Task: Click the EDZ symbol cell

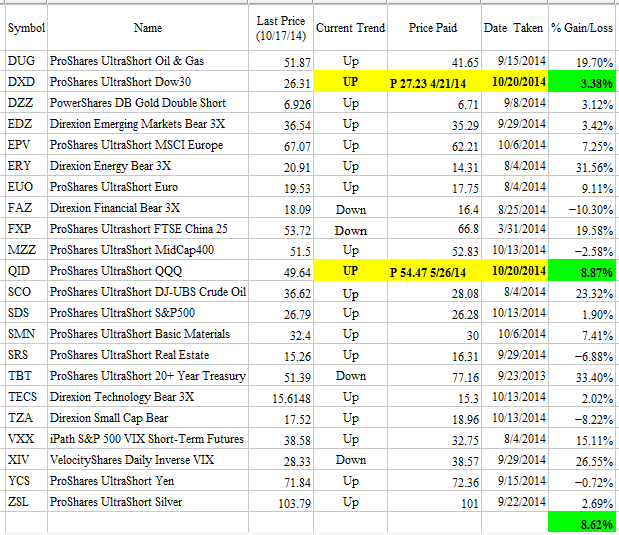Action: (x=26, y=124)
